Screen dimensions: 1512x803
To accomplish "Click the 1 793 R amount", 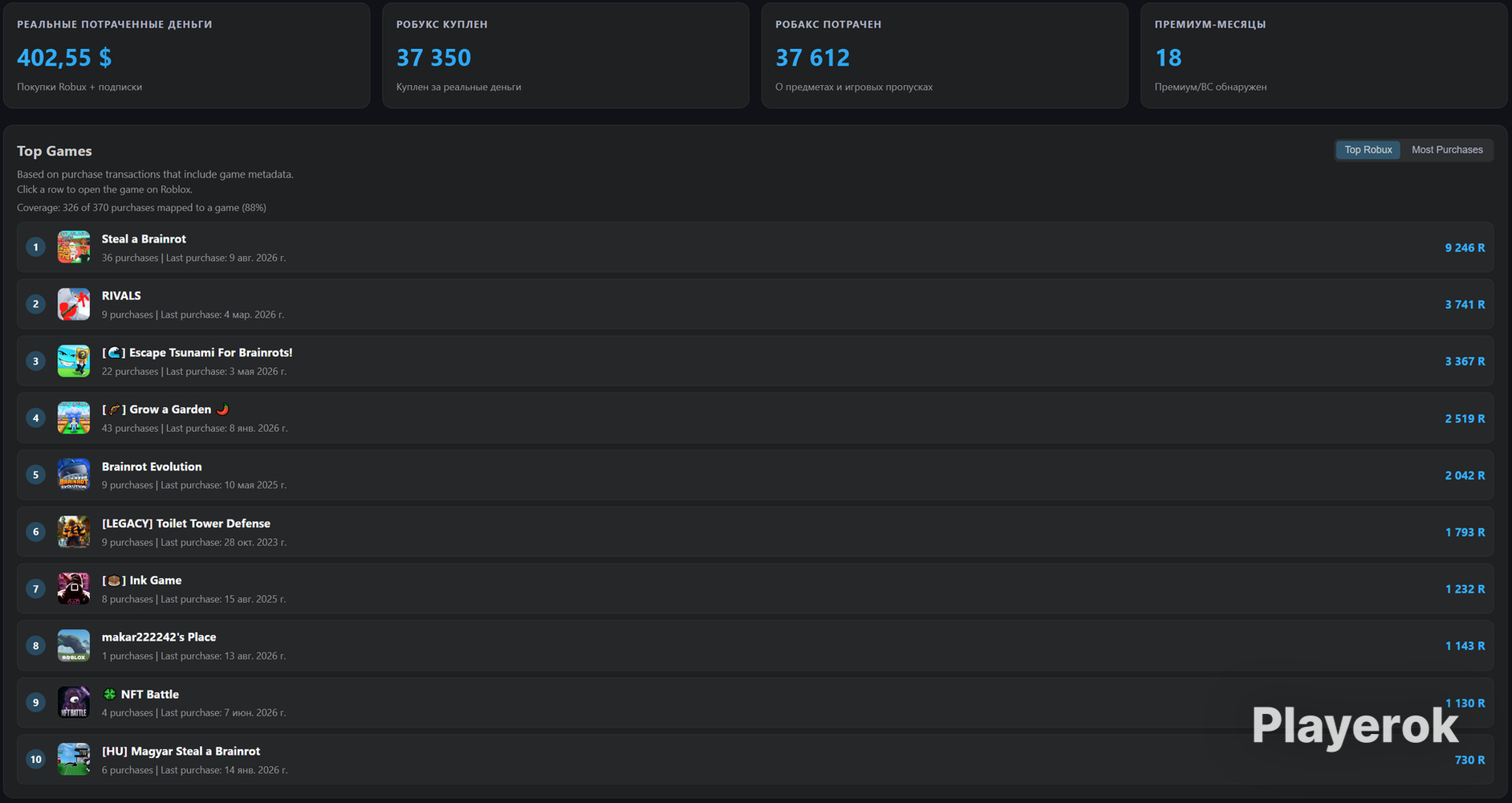I will click(1465, 532).
